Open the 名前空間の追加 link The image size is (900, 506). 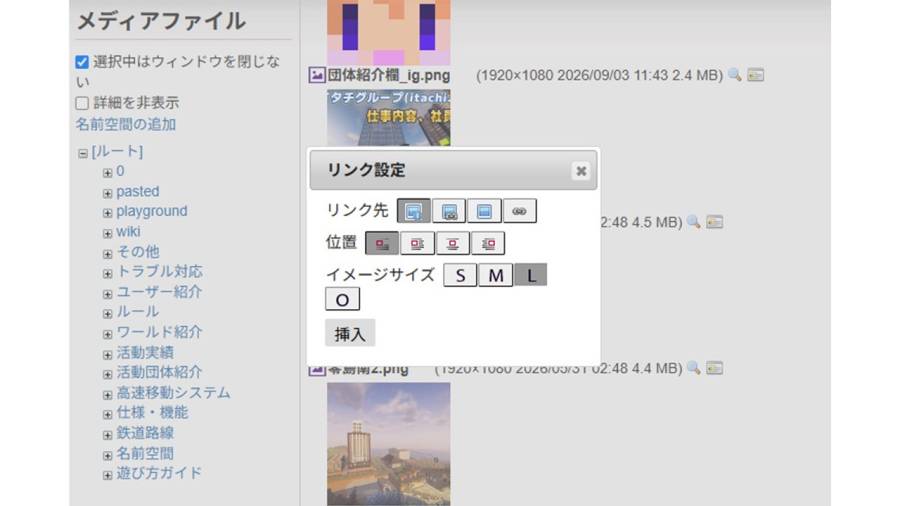tap(126, 124)
